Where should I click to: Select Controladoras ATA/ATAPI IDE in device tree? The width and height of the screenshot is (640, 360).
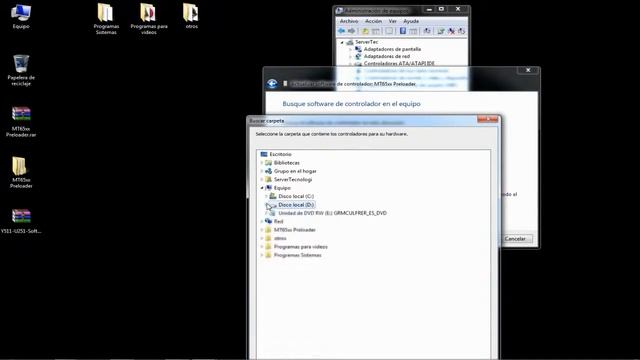click(x=399, y=63)
